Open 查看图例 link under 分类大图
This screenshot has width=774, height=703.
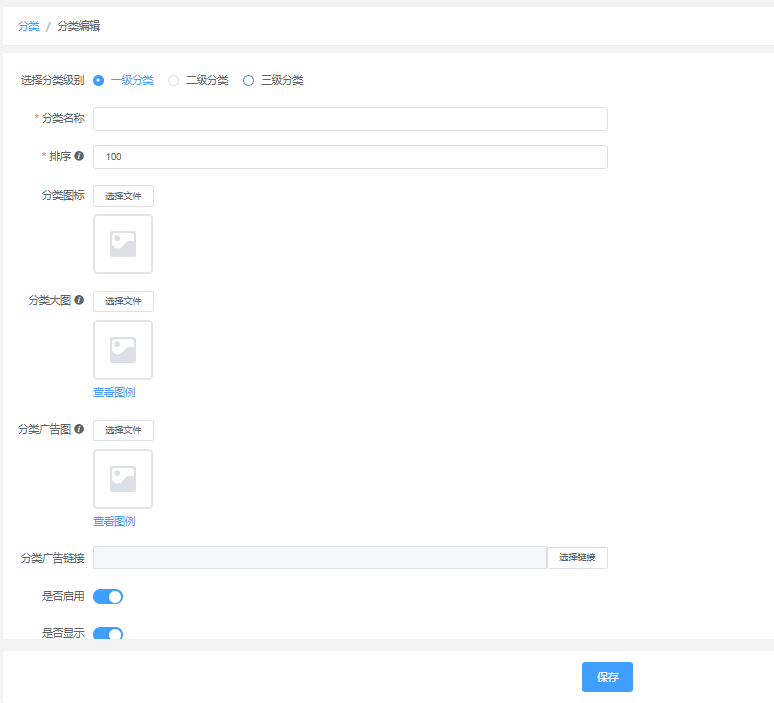[x=114, y=392]
